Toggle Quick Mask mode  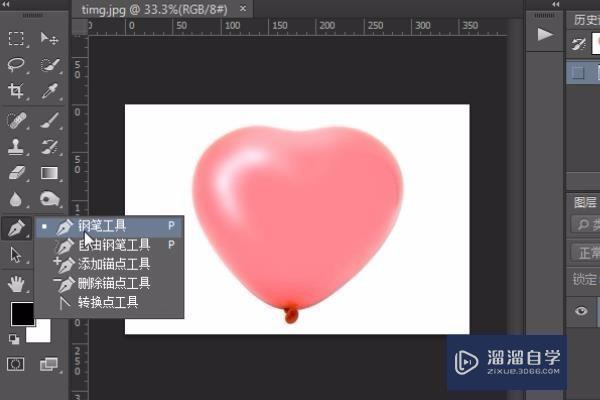pos(15,364)
